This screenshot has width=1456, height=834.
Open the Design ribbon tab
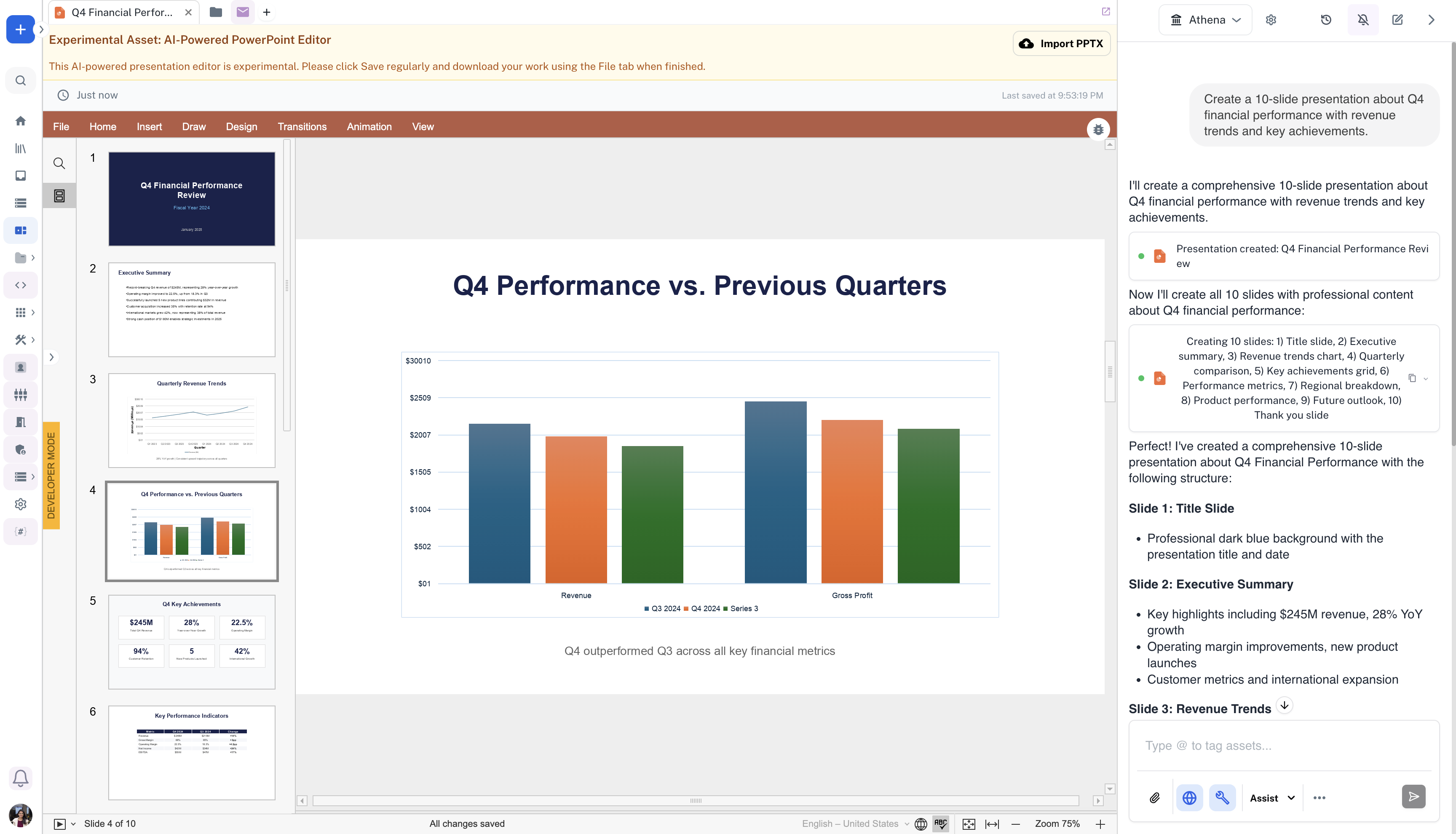(x=241, y=127)
